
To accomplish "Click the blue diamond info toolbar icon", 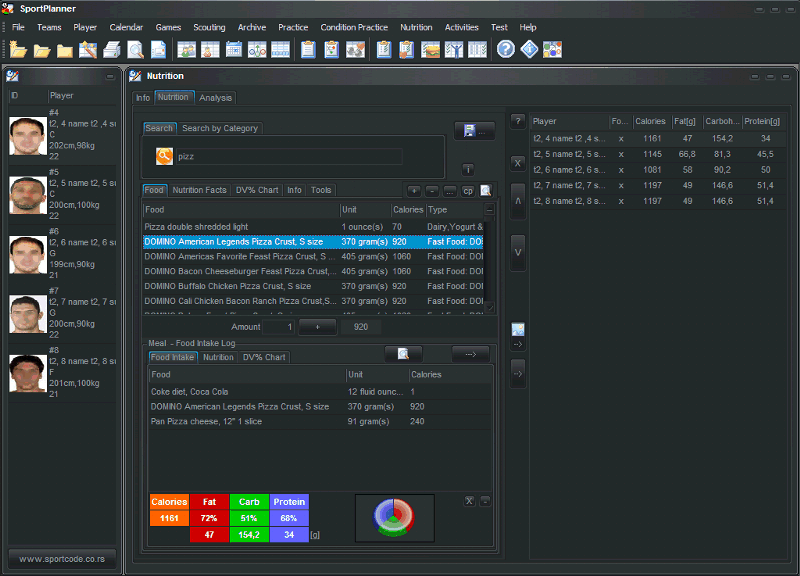I will pos(529,49).
